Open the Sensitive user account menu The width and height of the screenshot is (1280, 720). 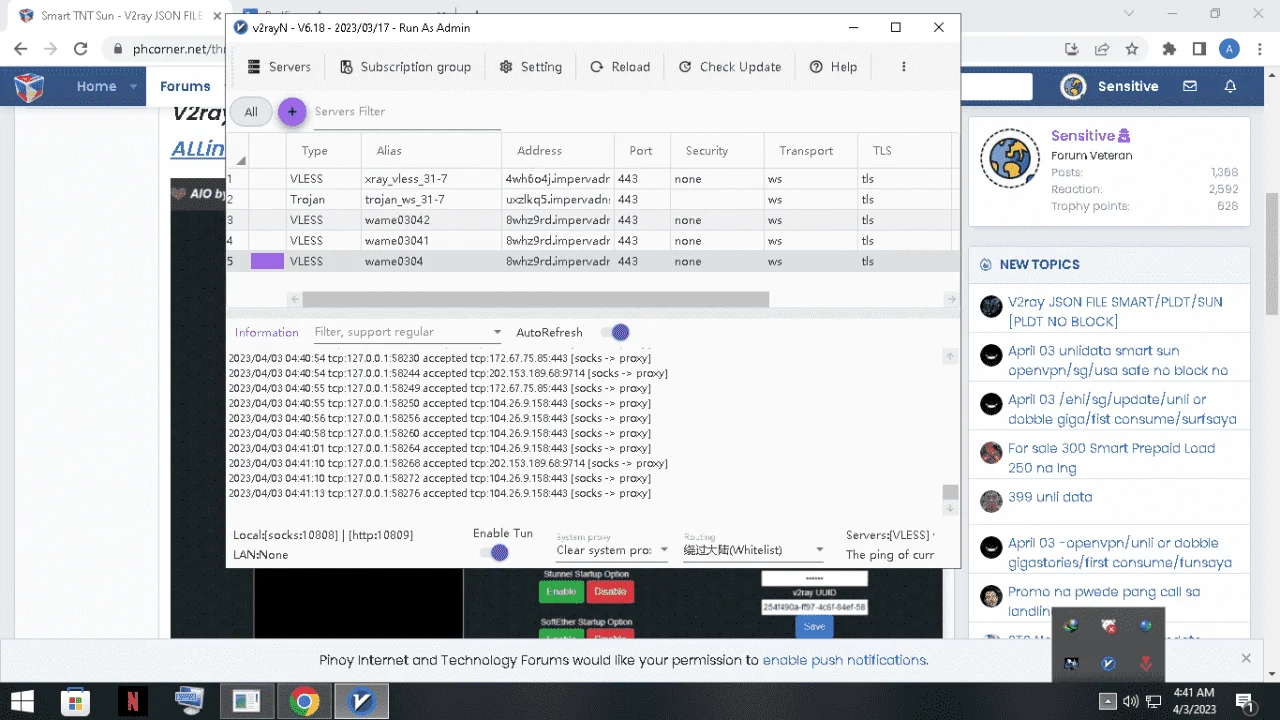coord(1109,86)
